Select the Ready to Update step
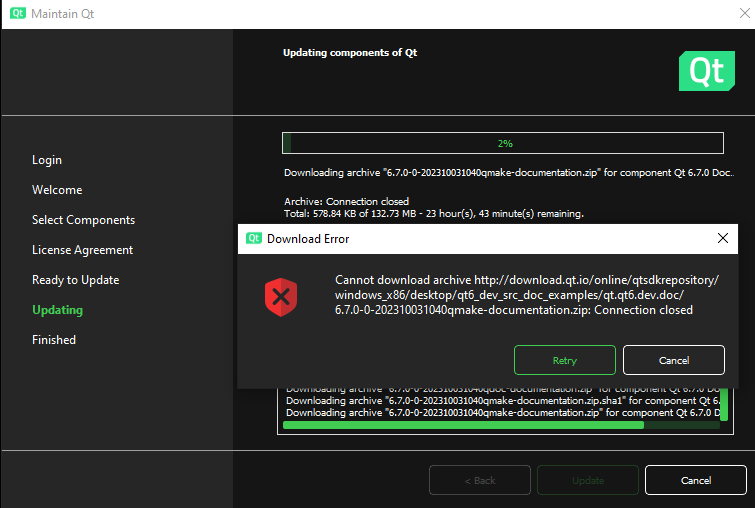 coord(75,280)
